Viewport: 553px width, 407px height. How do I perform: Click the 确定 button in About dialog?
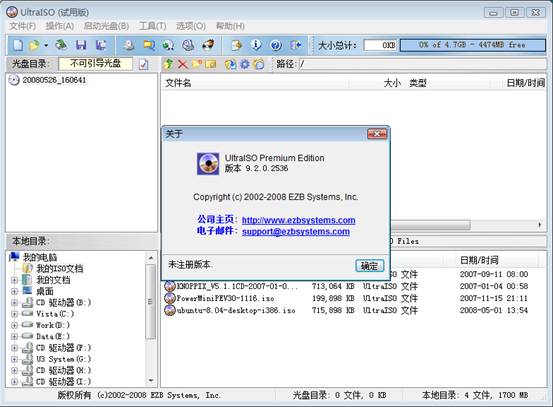[x=370, y=266]
